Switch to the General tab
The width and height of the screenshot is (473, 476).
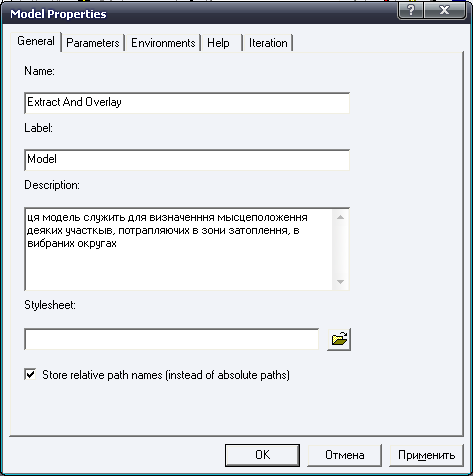36,41
